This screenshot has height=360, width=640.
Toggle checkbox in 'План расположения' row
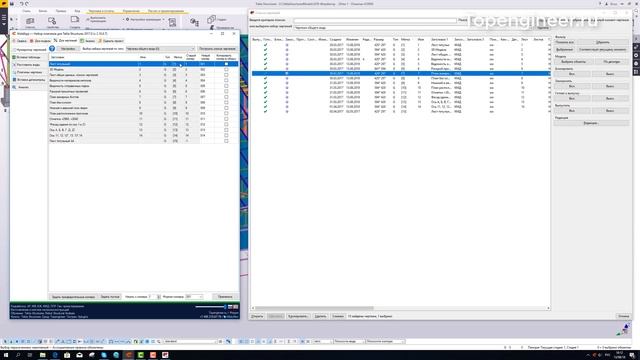click(x=226, y=113)
